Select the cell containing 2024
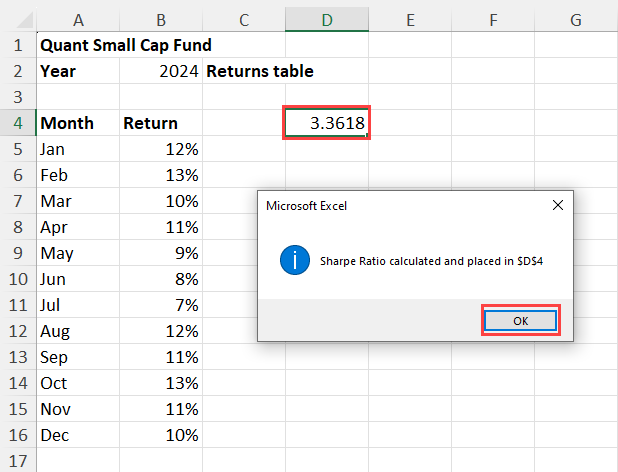The width and height of the screenshot is (618, 472). point(161,71)
